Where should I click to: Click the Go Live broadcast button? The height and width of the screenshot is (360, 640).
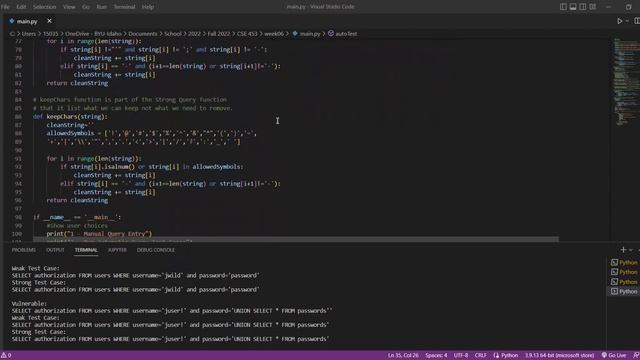[x=614, y=355]
